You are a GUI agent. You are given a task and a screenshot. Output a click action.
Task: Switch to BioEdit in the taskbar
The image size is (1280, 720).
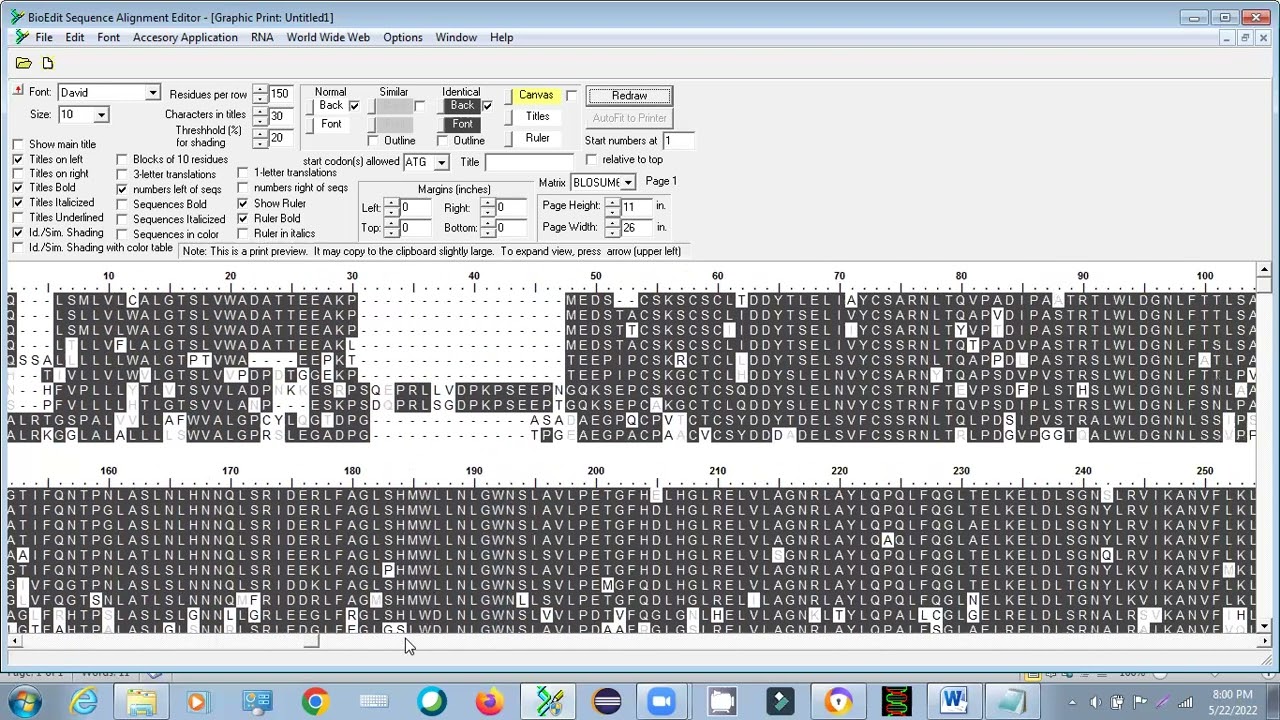[x=549, y=702]
